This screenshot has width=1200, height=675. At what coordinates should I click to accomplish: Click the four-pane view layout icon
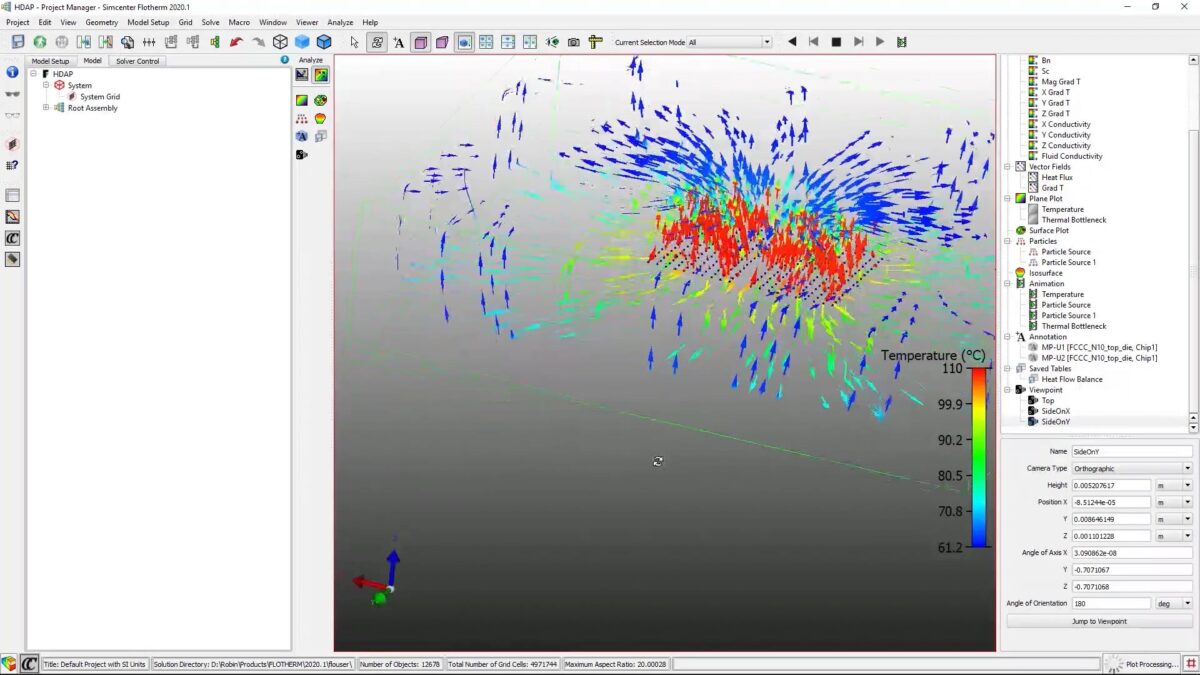(x=486, y=42)
